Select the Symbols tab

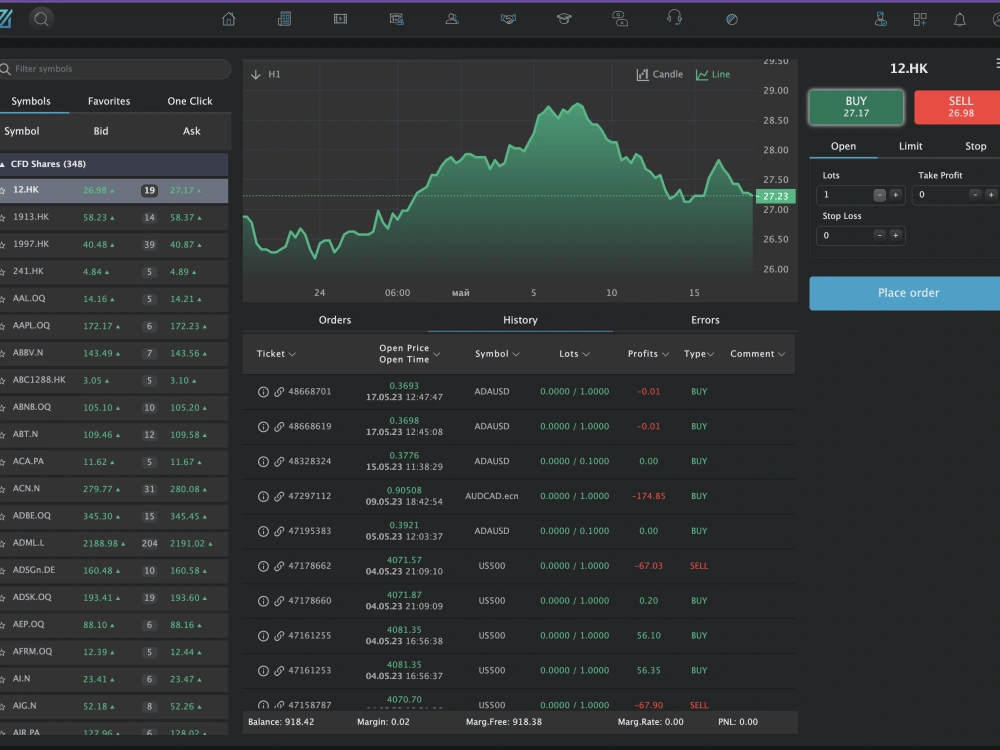tap(31, 101)
